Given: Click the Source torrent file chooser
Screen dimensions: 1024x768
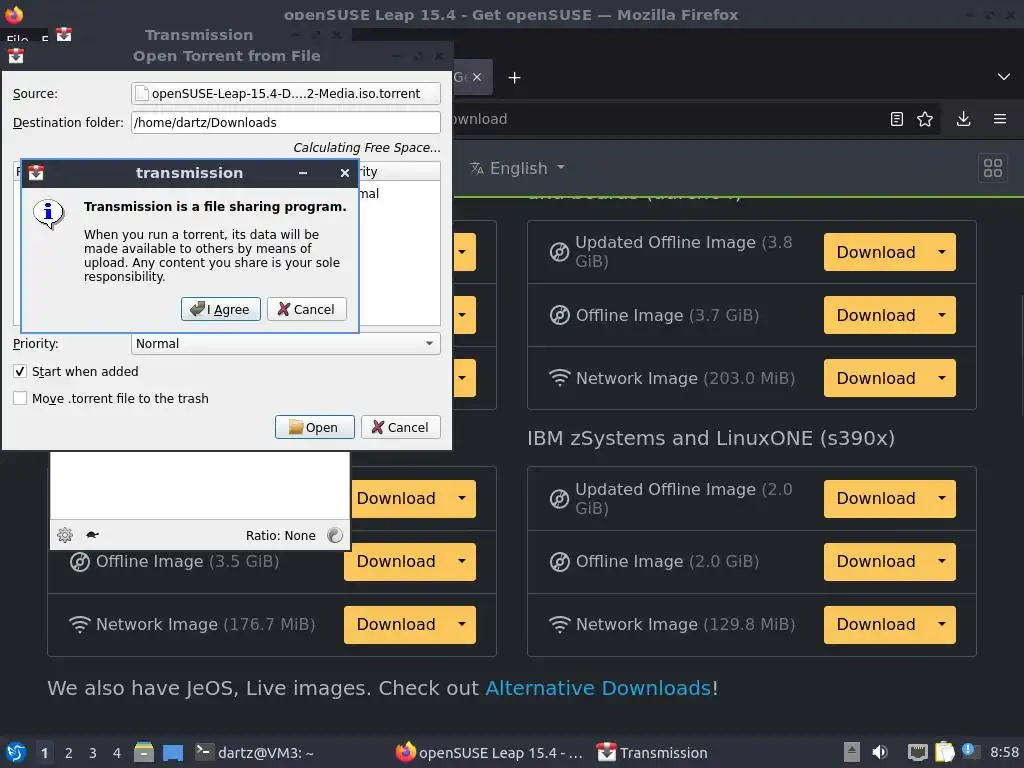Looking at the screenshot, I should coord(285,93).
